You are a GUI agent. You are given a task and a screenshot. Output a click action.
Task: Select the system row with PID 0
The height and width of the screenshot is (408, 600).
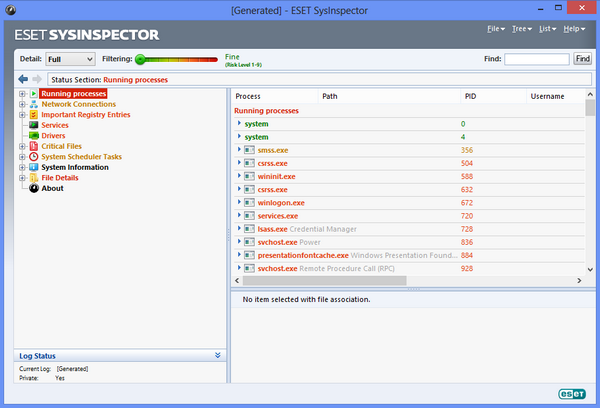(409, 124)
